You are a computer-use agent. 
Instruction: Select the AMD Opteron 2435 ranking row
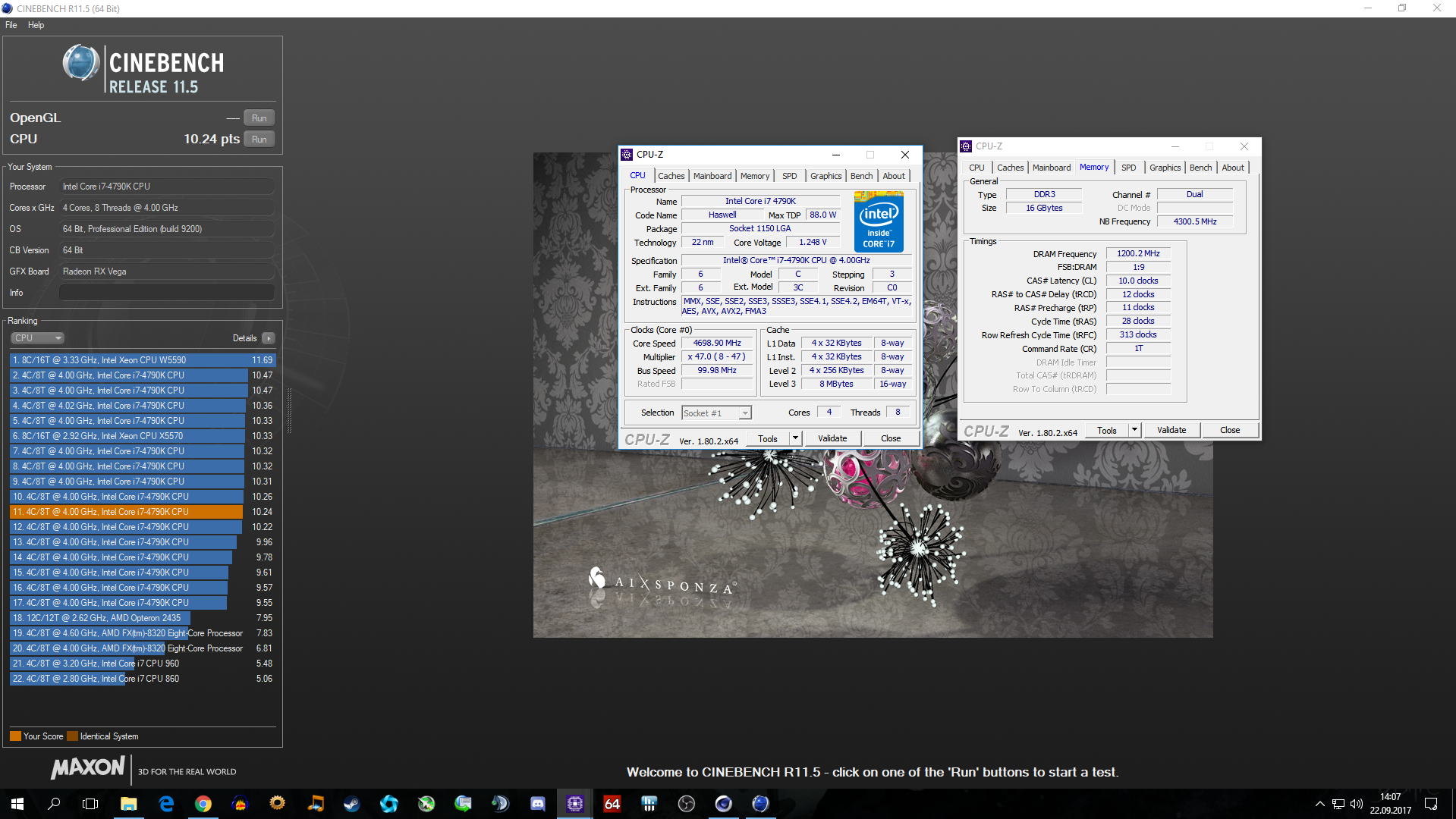click(x=143, y=618)
